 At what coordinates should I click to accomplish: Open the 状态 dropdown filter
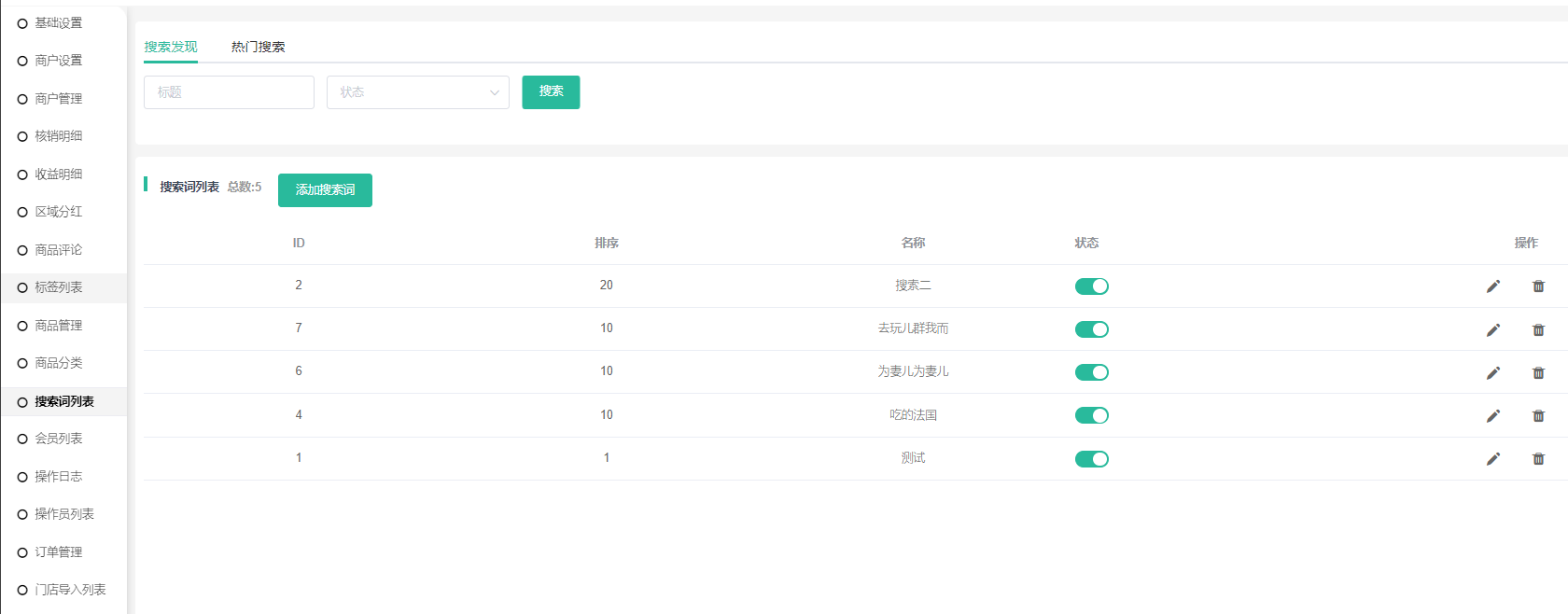(417, 92)
